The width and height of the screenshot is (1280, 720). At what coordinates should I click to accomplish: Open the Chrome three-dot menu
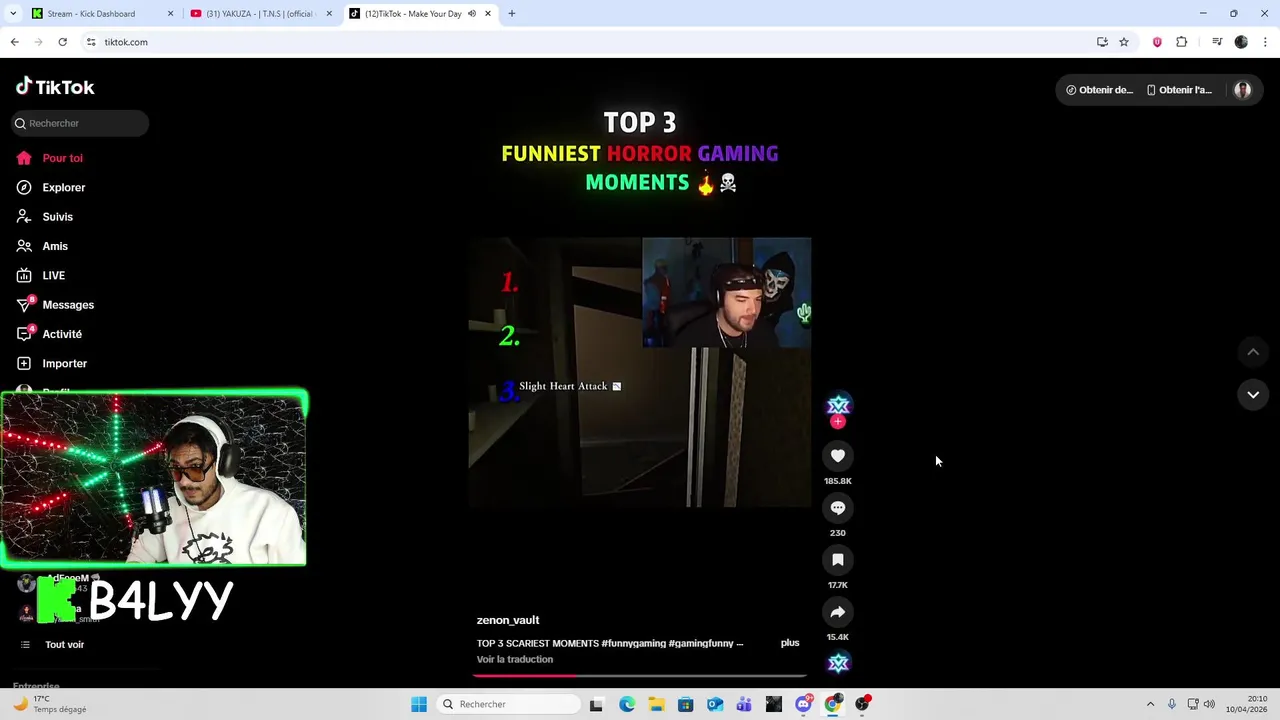point(1266,42)
